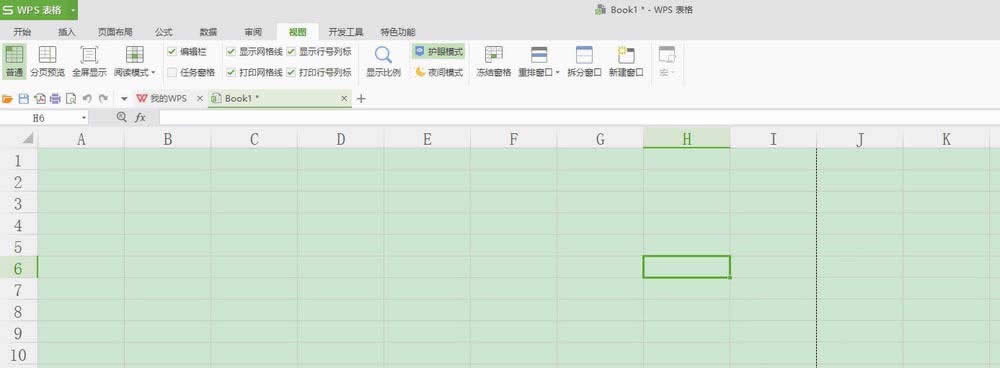The height and width of the screenshot is (368, 1000).
Task: Open the 审阅 ribbon tab
Action: click(253, 32)
